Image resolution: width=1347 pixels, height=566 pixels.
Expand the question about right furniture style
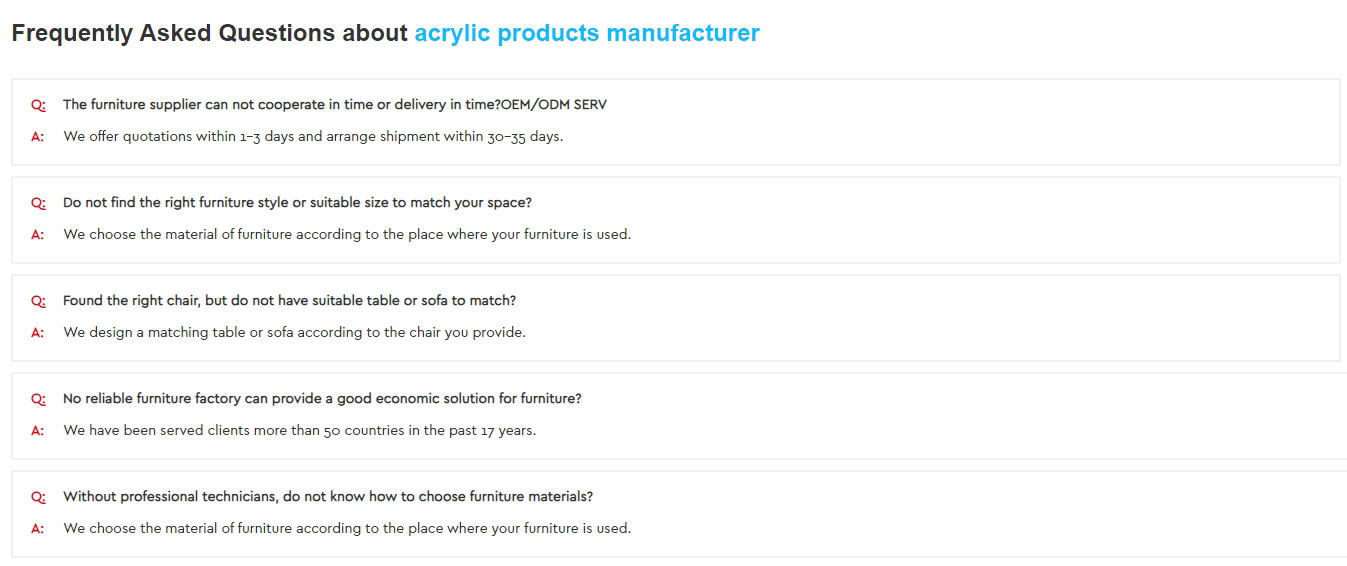[297, 202]
